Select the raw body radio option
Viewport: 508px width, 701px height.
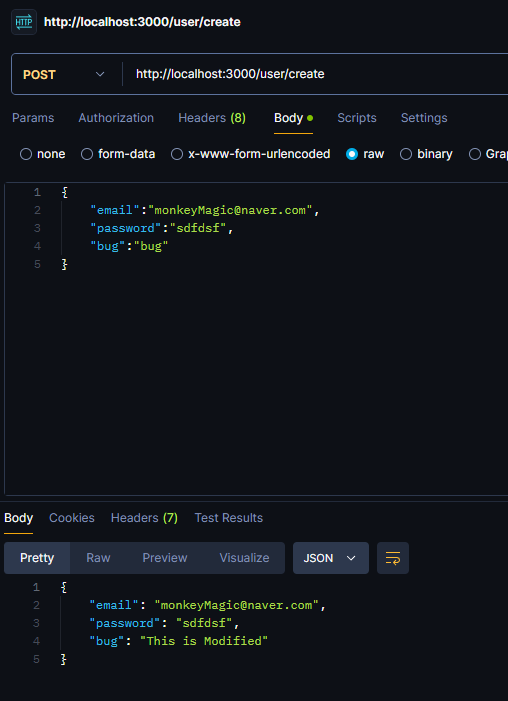click(352, 154)
